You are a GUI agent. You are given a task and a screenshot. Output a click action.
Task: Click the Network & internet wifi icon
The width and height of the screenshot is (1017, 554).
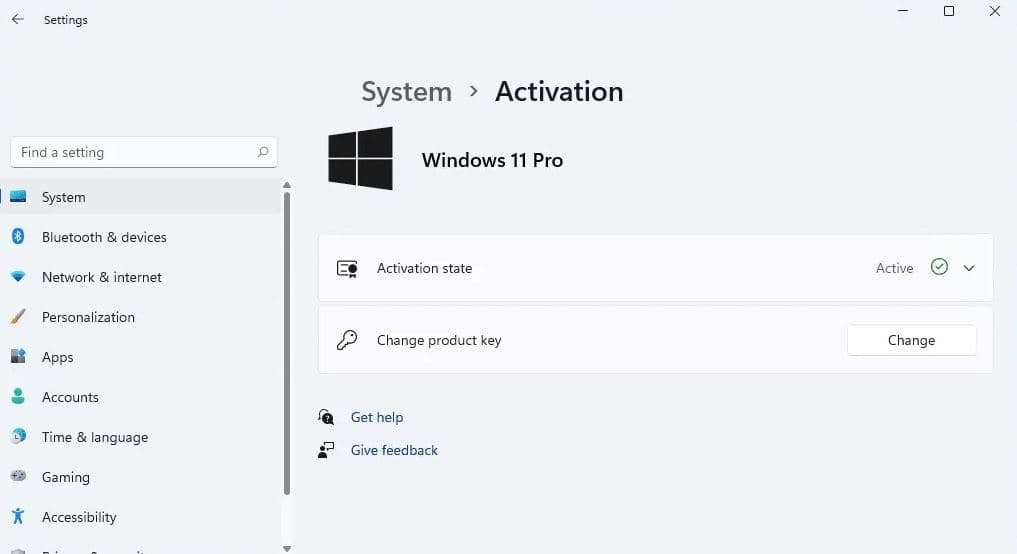pyautogui.click(x=18, y=277)
